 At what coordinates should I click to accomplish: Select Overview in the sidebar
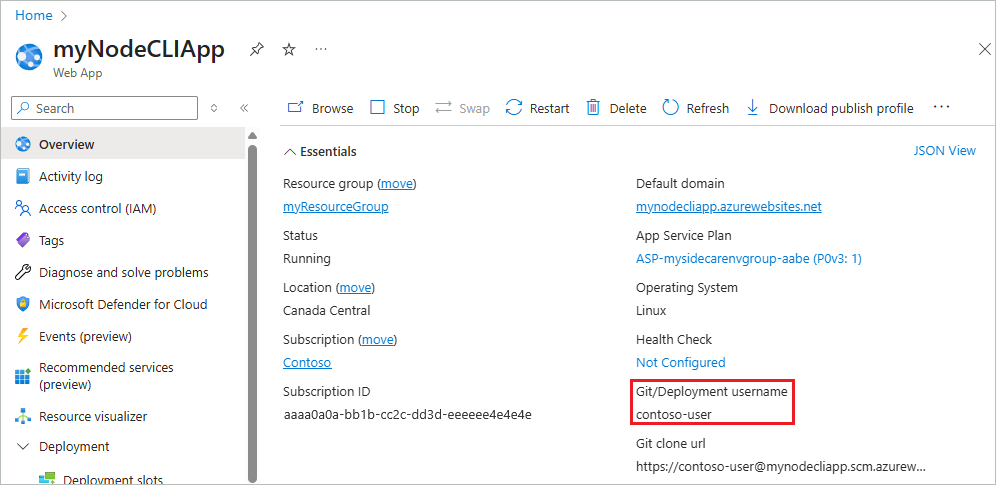123,144
